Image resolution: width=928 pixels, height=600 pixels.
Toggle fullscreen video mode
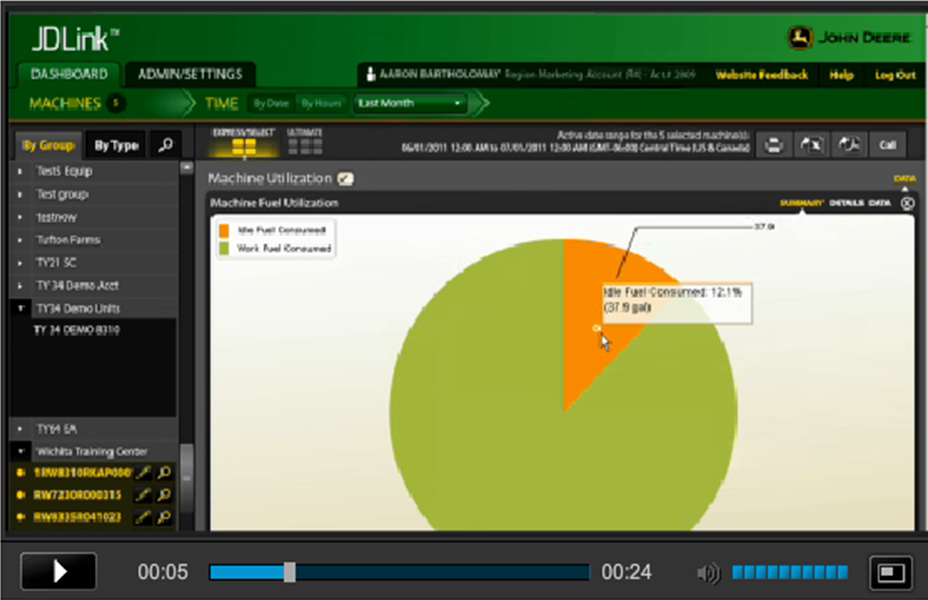point(890,572)
